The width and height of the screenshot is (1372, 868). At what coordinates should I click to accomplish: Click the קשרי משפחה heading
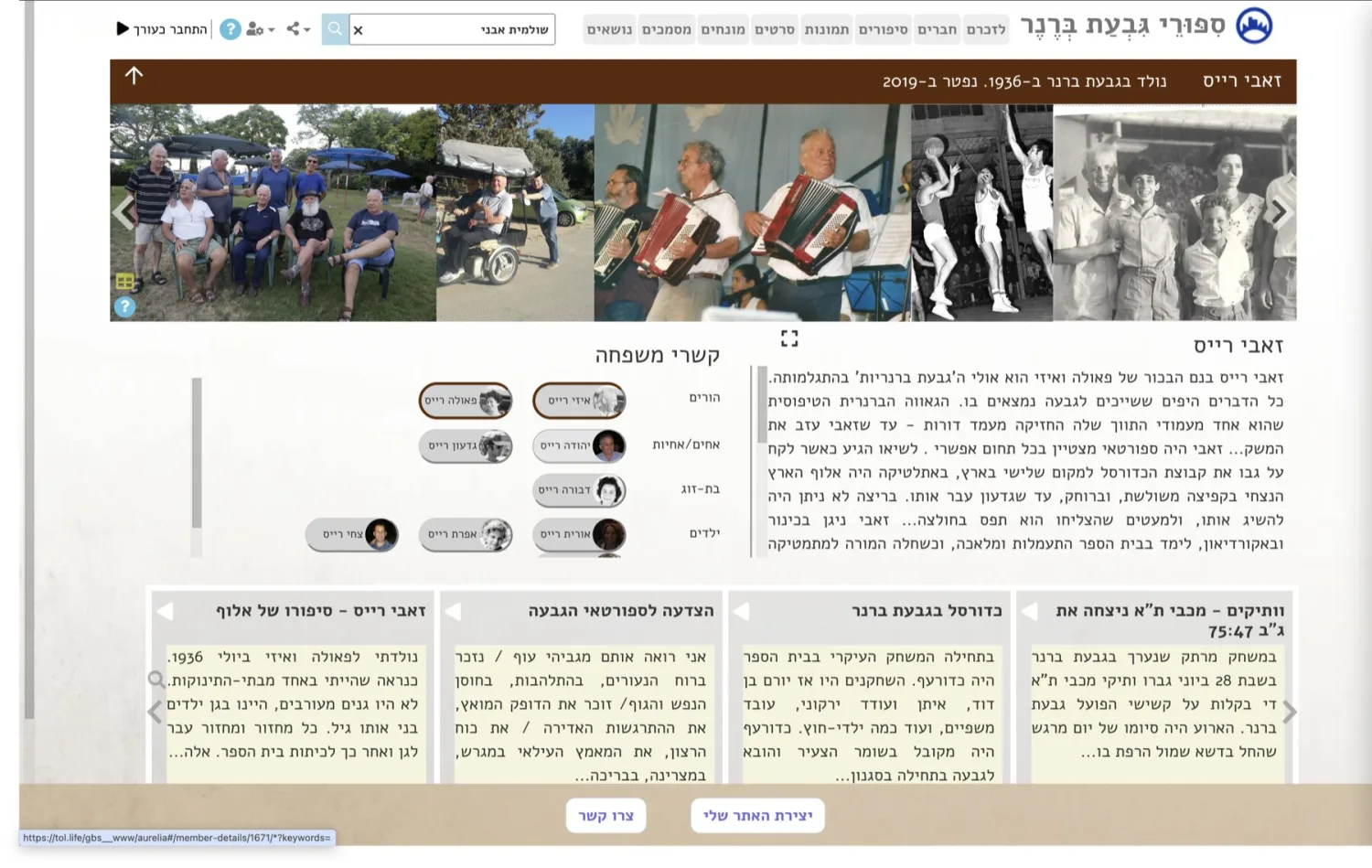point(657,355)
